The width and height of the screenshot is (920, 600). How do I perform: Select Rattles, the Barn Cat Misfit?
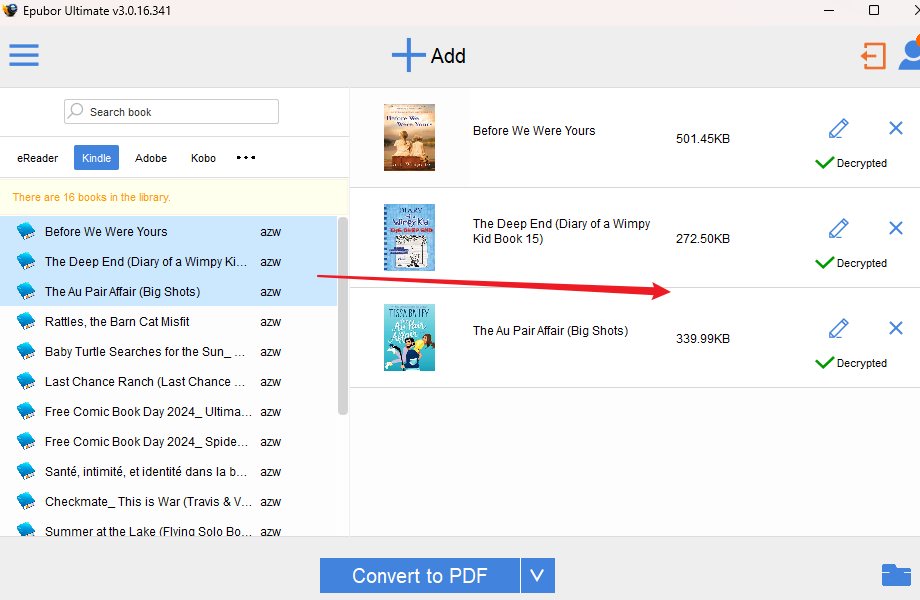(168, 321)
